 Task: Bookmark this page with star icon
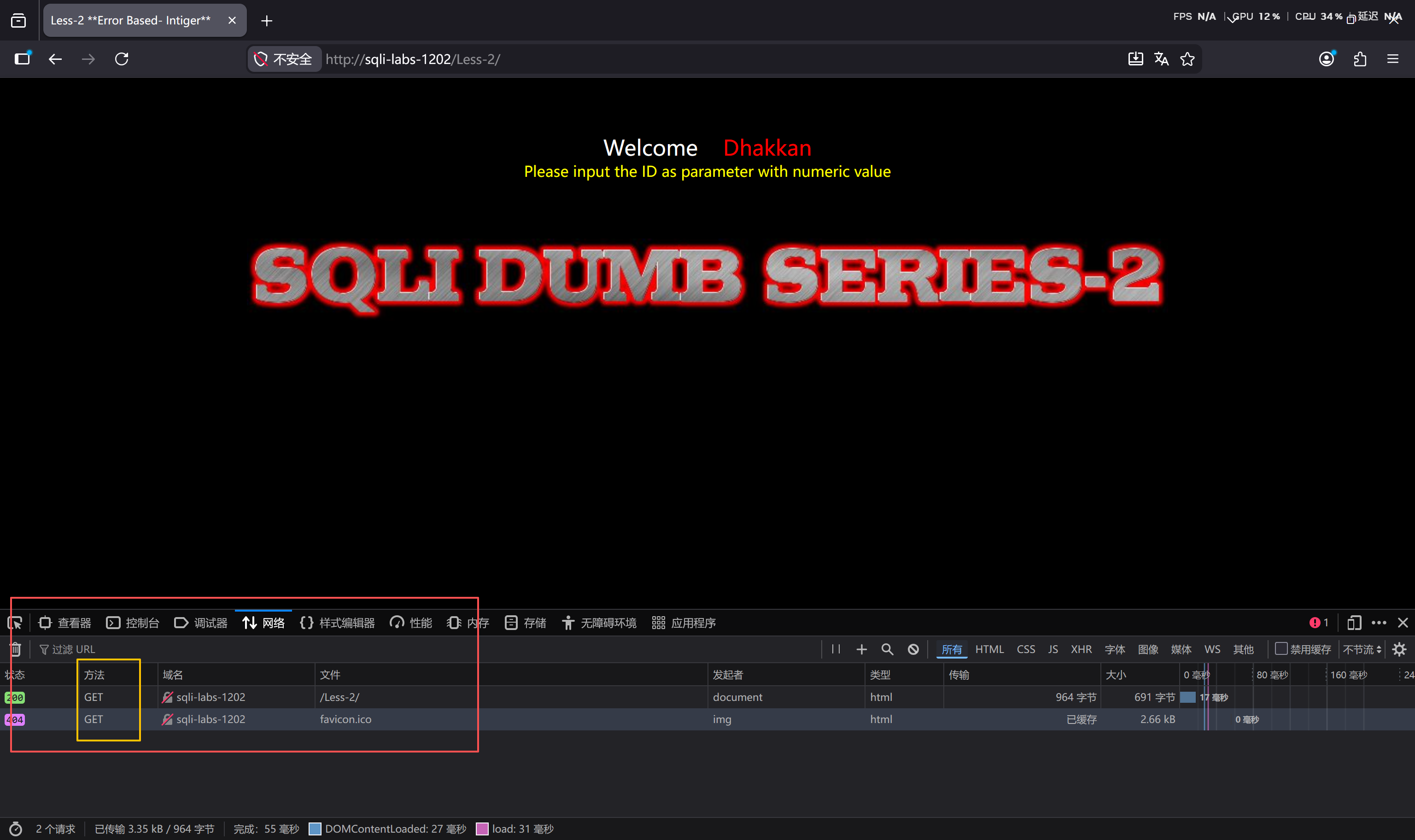(x=1187, y=59)
